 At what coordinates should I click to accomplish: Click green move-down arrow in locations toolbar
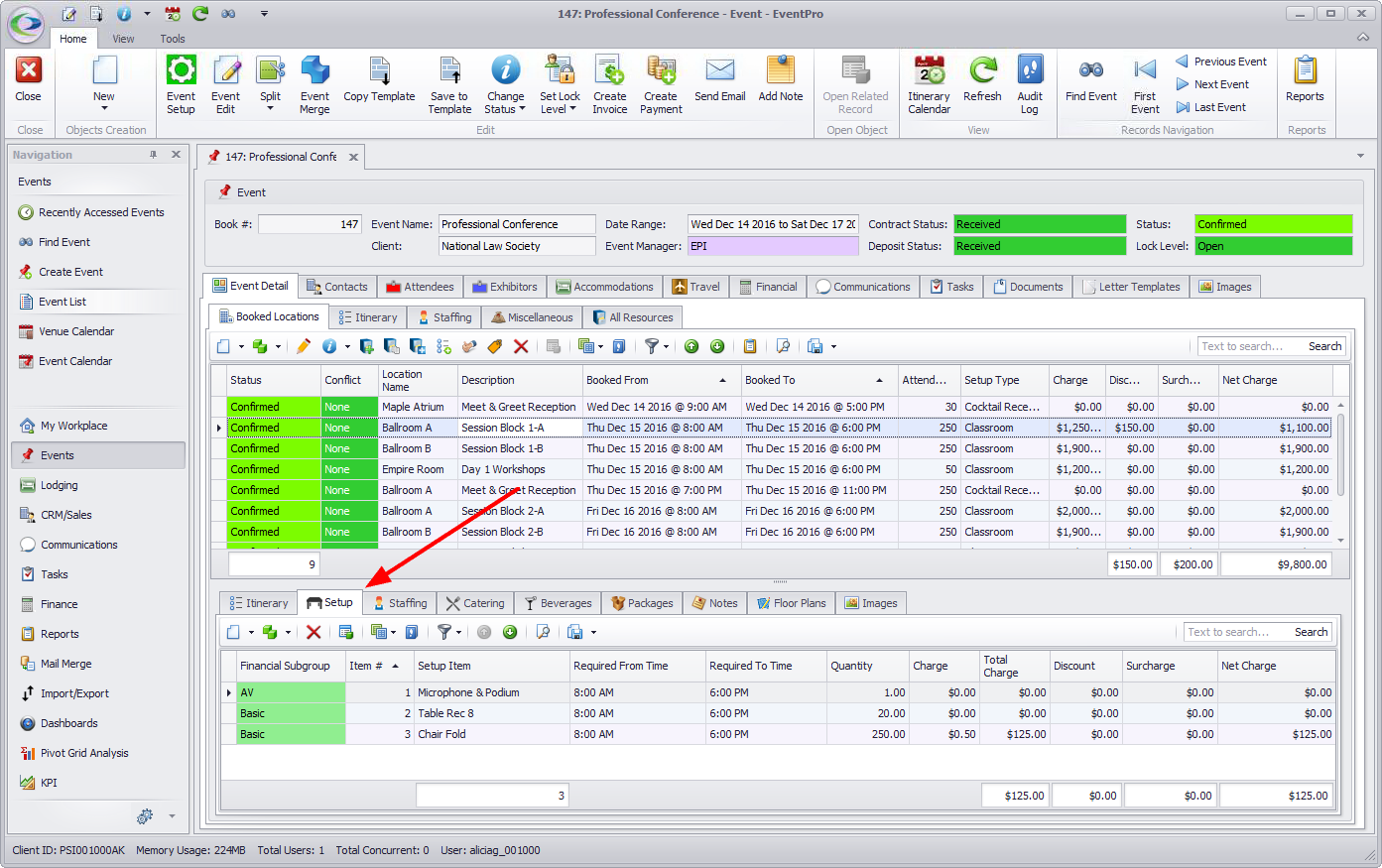[717, 346]
